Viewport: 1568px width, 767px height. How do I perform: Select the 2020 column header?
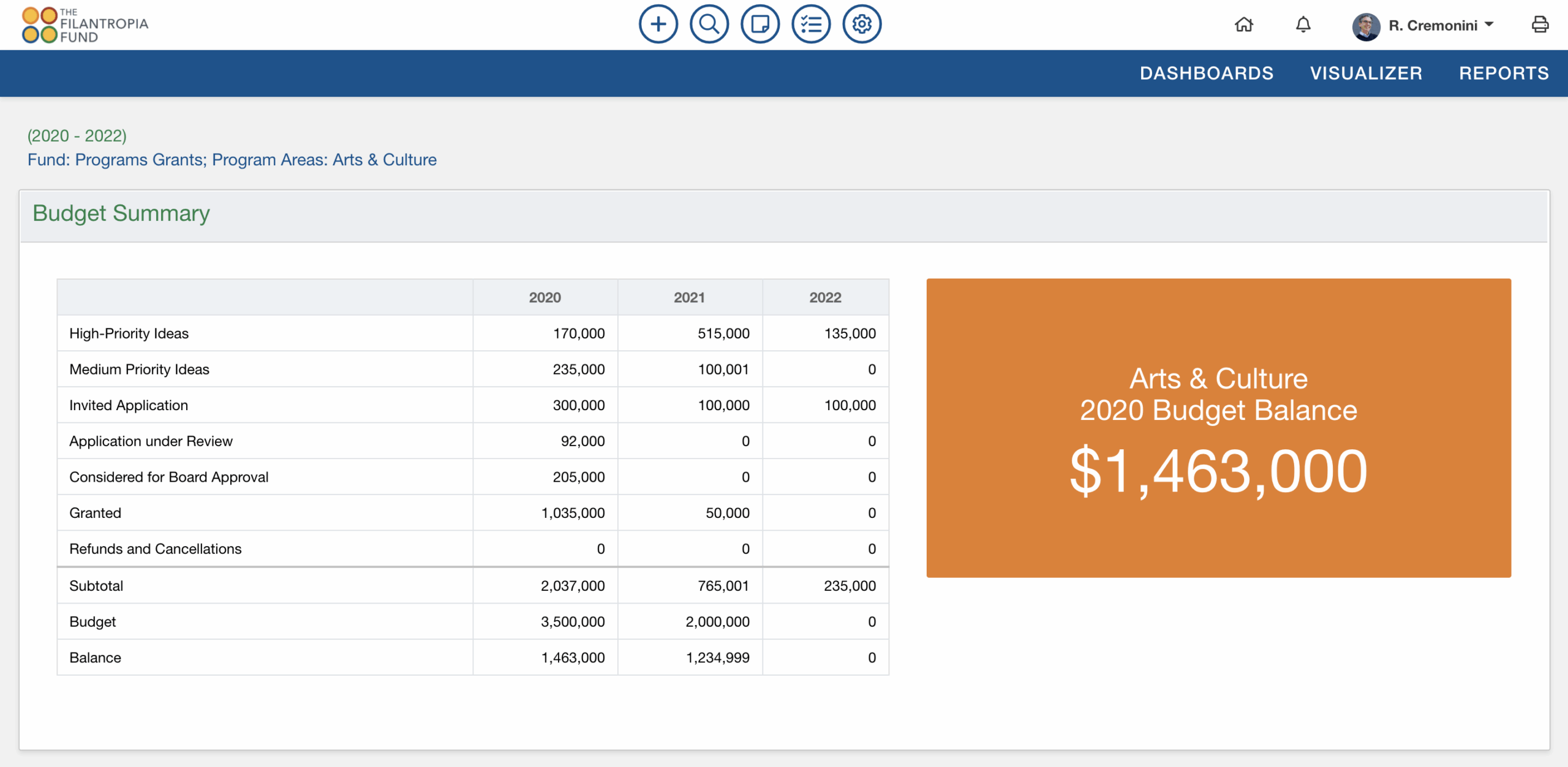[x=544, y=297]
